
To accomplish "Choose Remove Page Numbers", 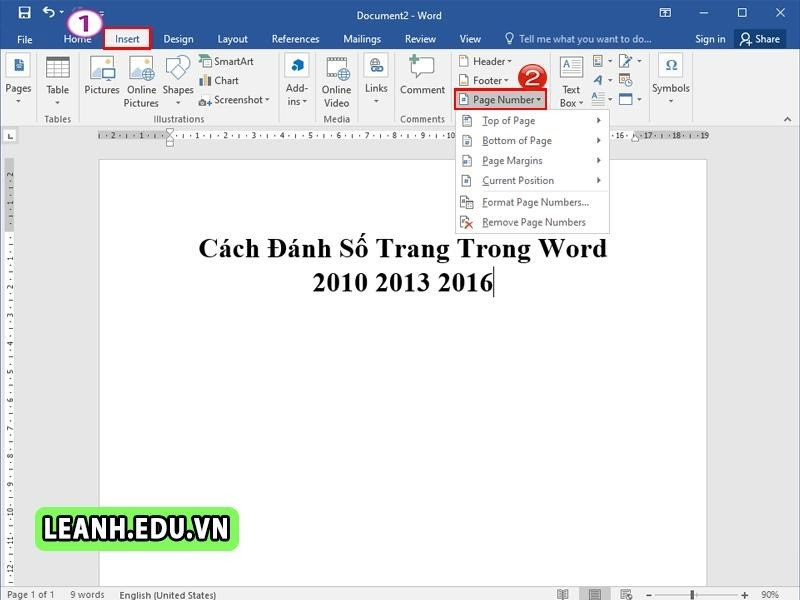I will tap(532, 222).
